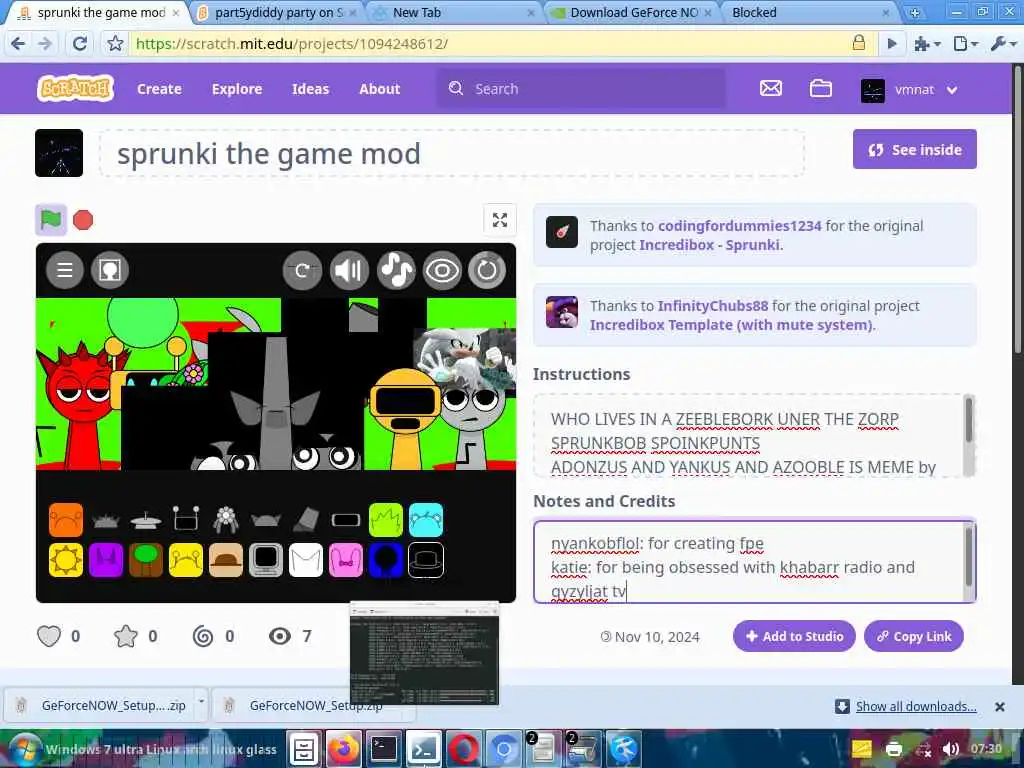Viewport: 1024px width, 768px height.
Task: Click the reset circular arrow in game toolbar
Action: point(487,270)
